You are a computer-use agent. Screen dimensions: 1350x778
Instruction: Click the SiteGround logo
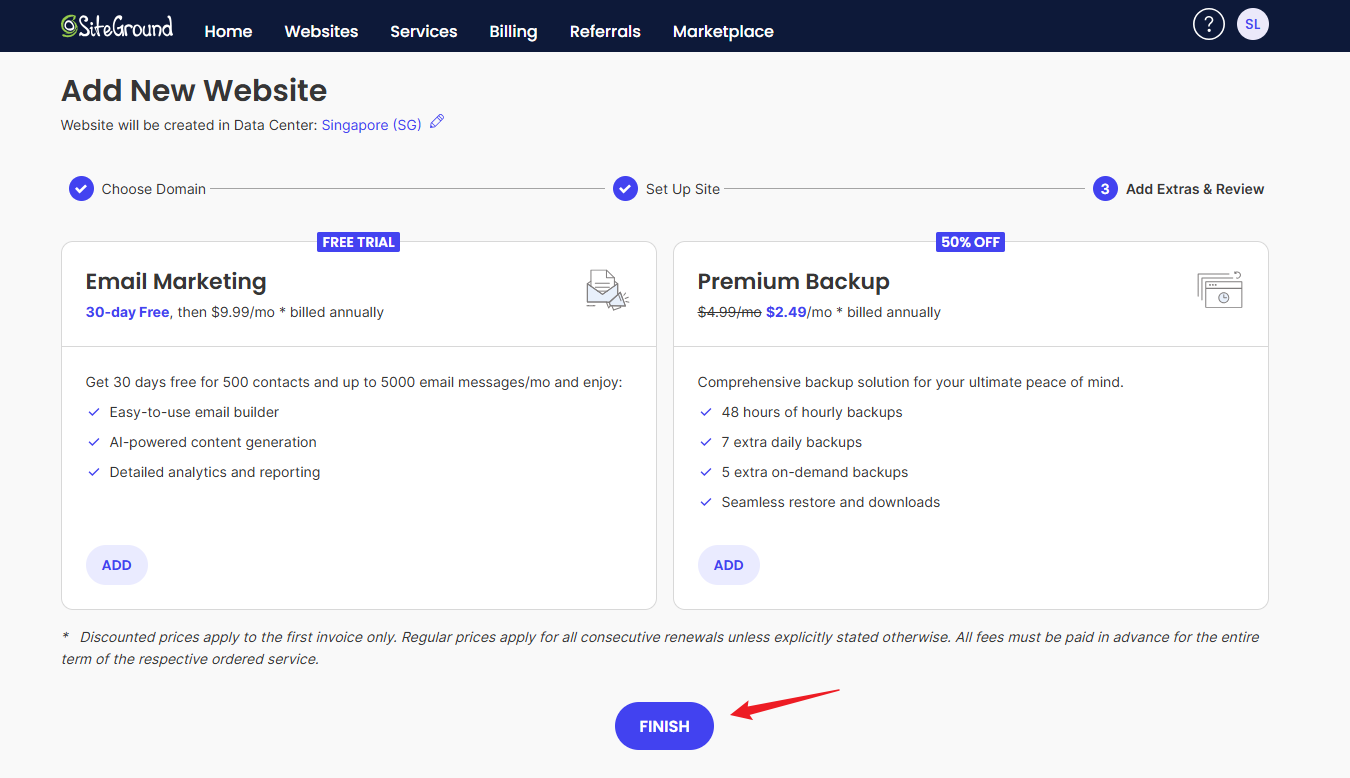click(116, 26)
